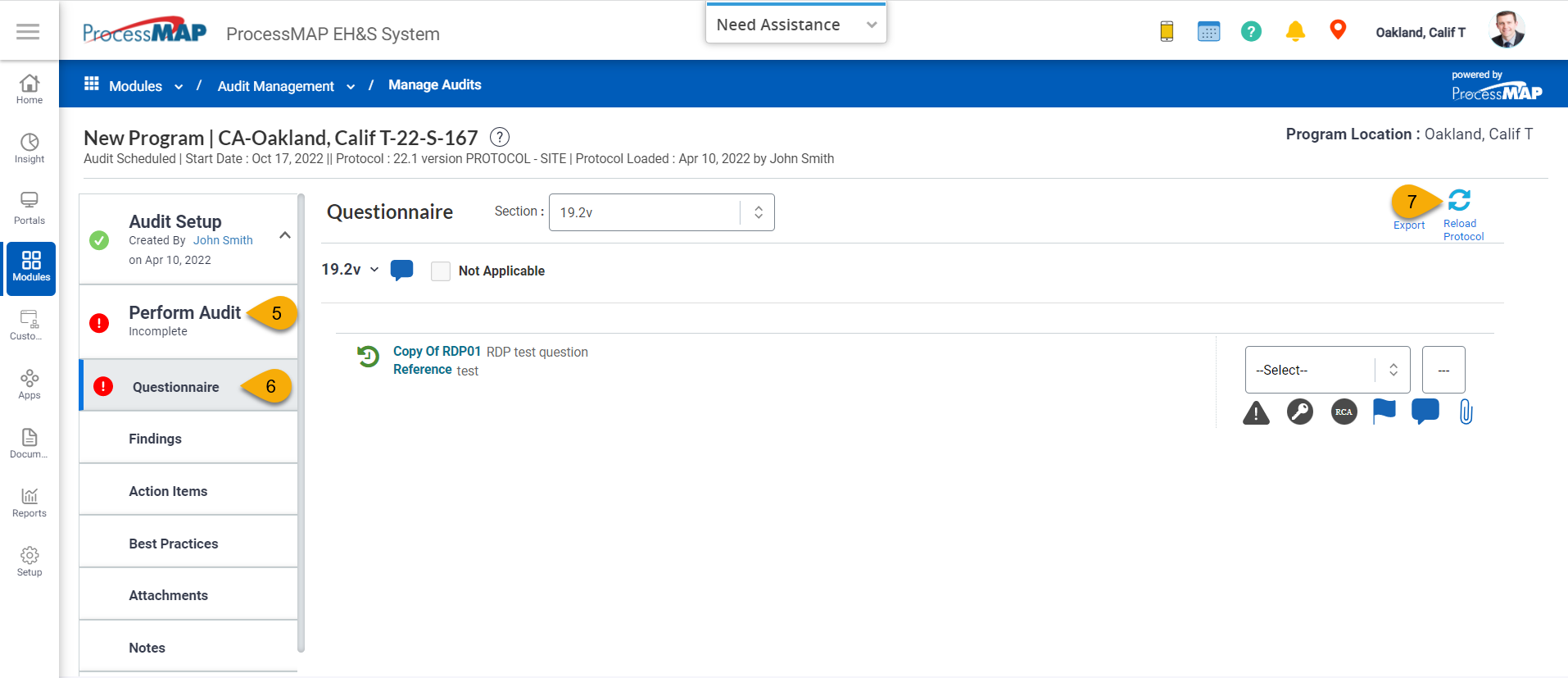Go to Home in sidebar
The image size is (1568, 678).
click(x=29, y=89)
